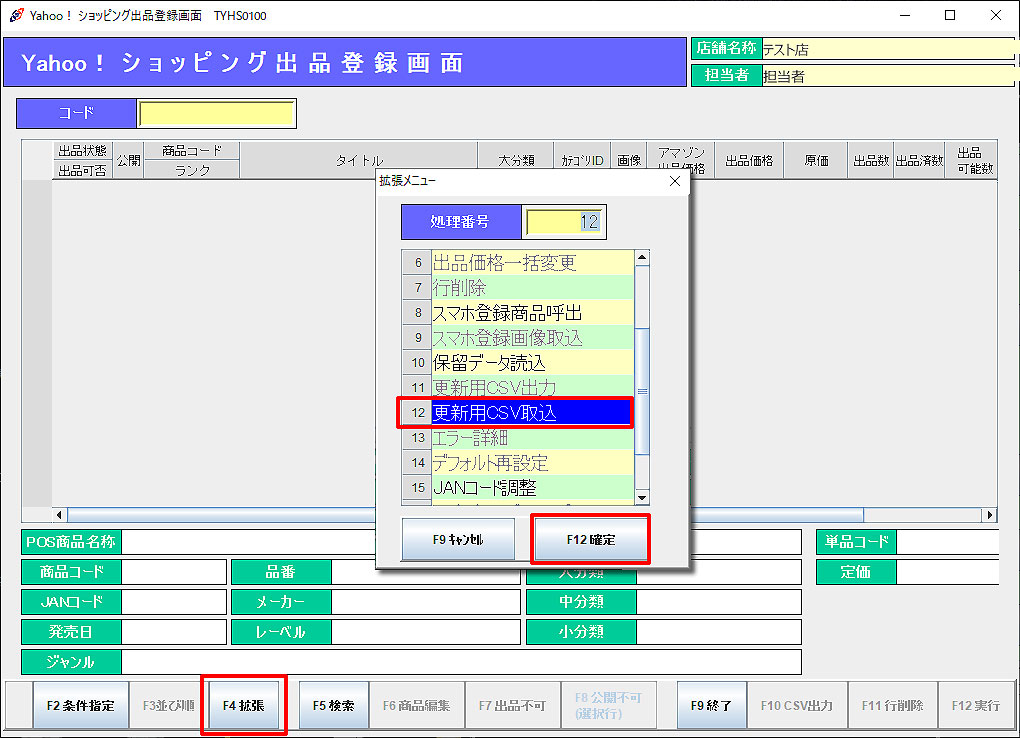Close the 拡張メニュー dialog with X
Screen dimensions: 1020x738
[674, 181]
